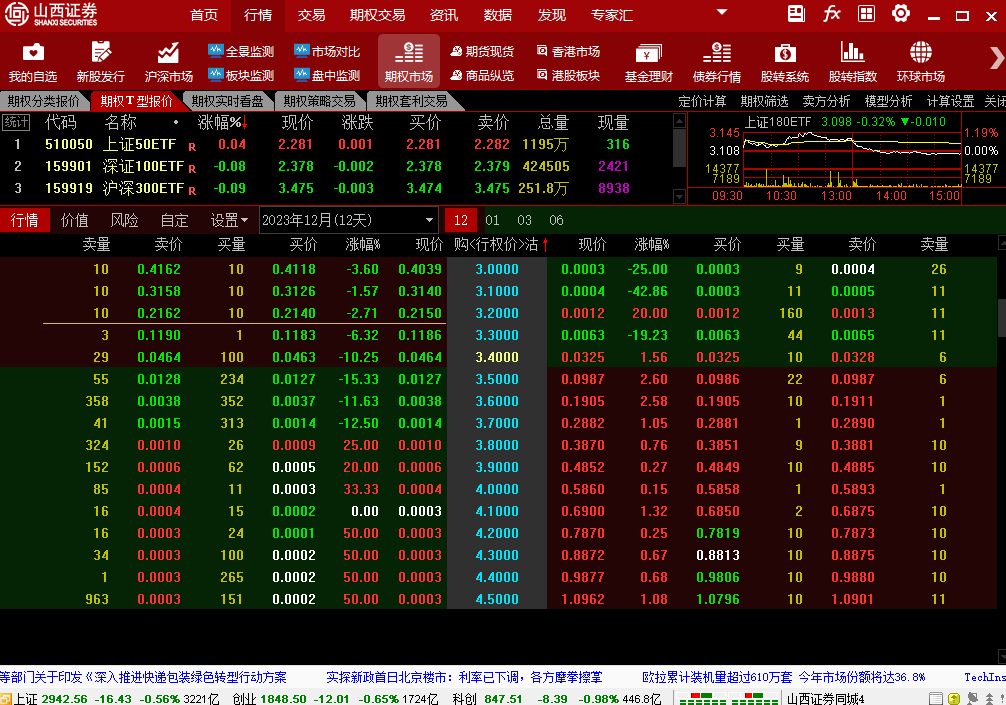The height and width of the screenshot is (705, 1006).
Task: Click 上证 index value in status bar
Action: (x=64, y=699)
